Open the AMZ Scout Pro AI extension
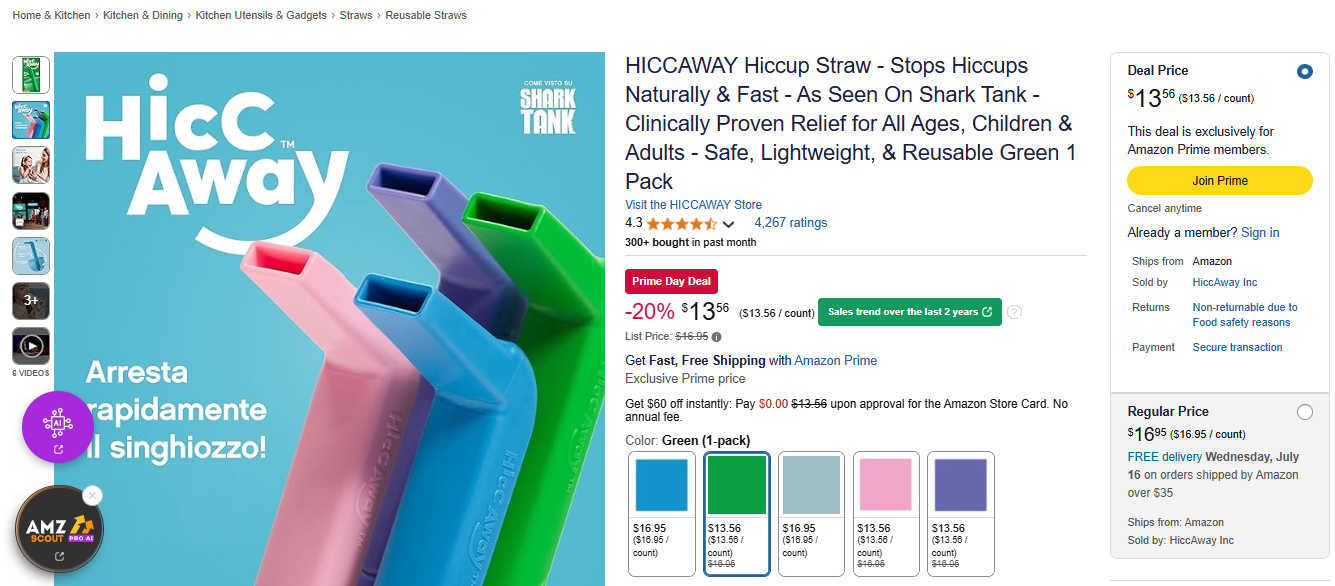 [x=57, y=528]
